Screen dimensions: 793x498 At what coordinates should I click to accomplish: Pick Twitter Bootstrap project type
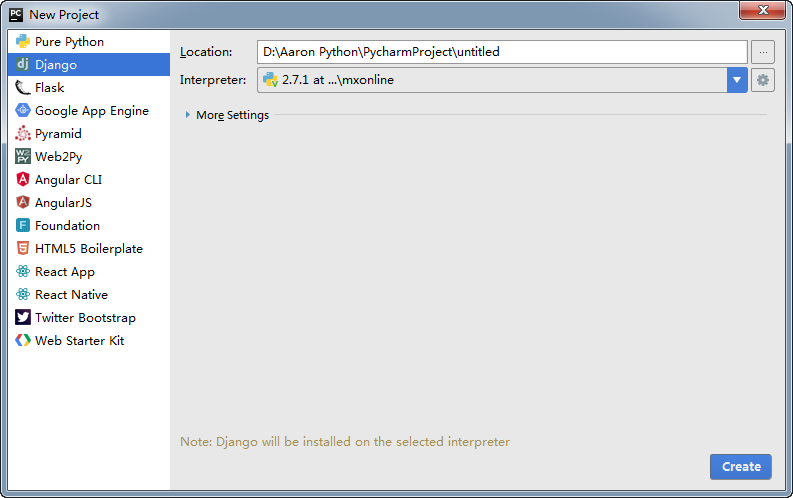(x=89, y=318)
